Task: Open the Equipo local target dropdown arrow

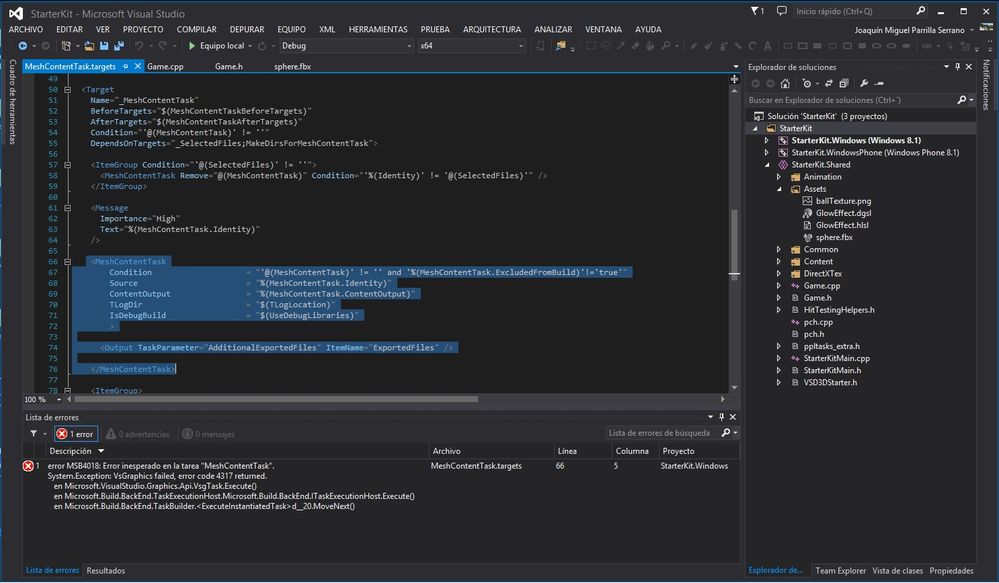Action: click(x=250, y=46)
